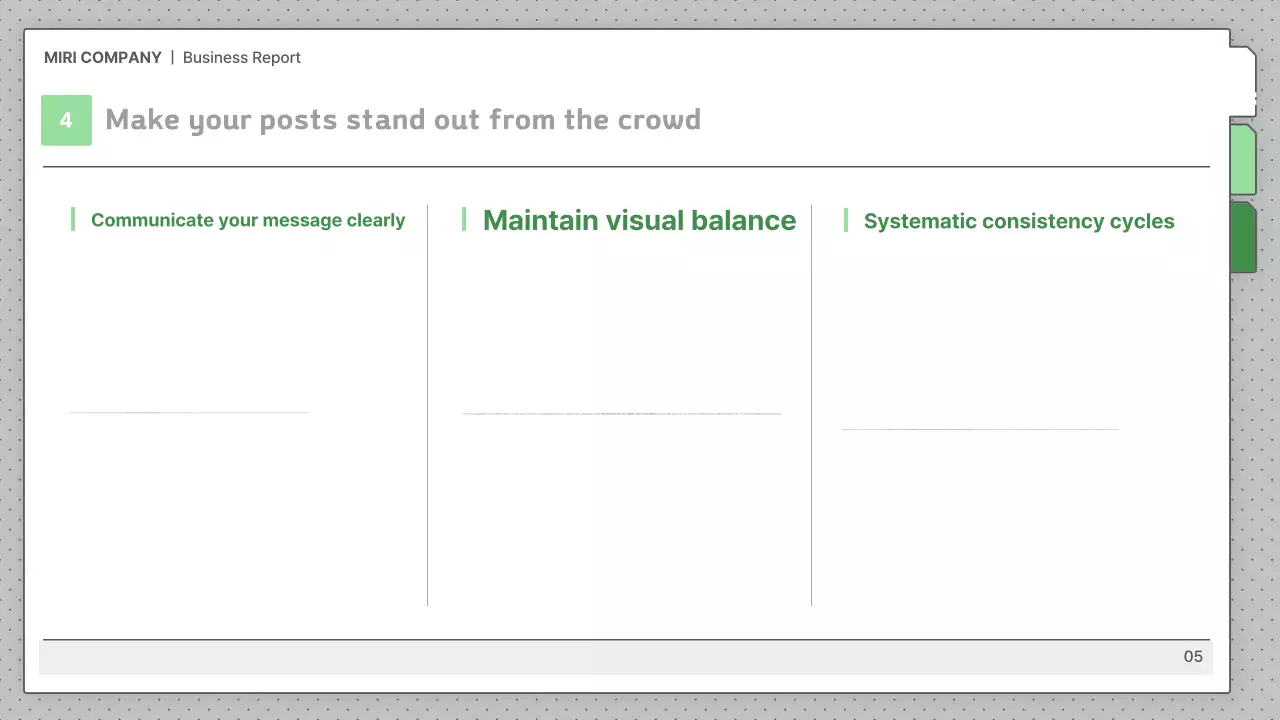The image size is (1280, 720).
Task: Select the Communicate your message clearly heading
Action: (247, 220)
